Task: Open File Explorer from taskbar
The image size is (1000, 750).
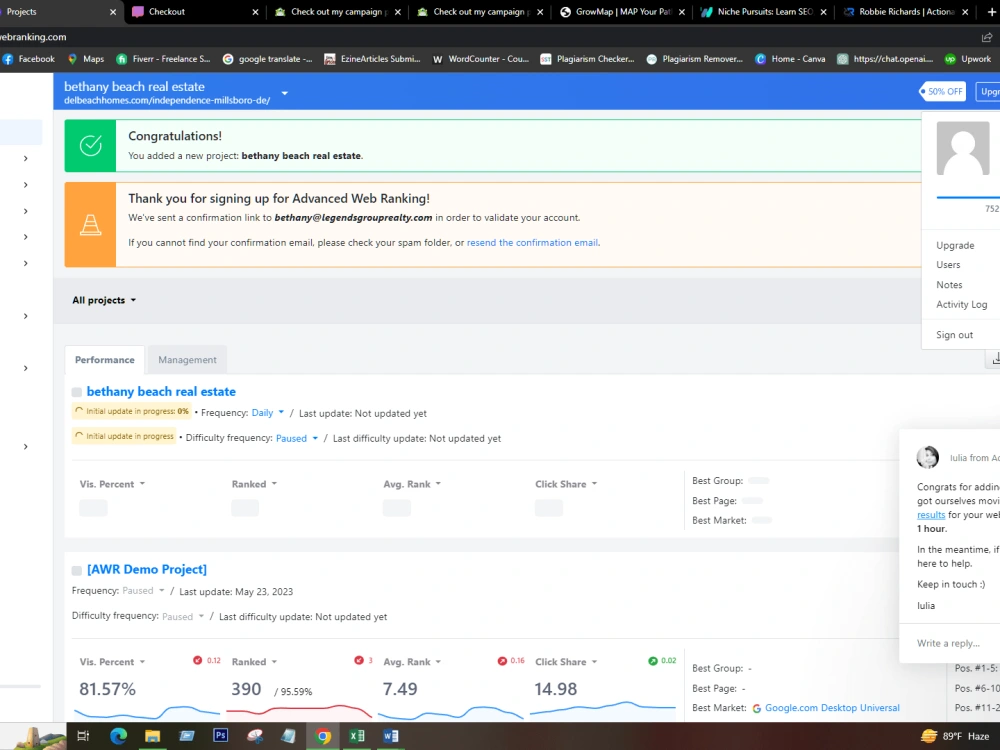Action: pyautogui.click(x=152, y=736)
